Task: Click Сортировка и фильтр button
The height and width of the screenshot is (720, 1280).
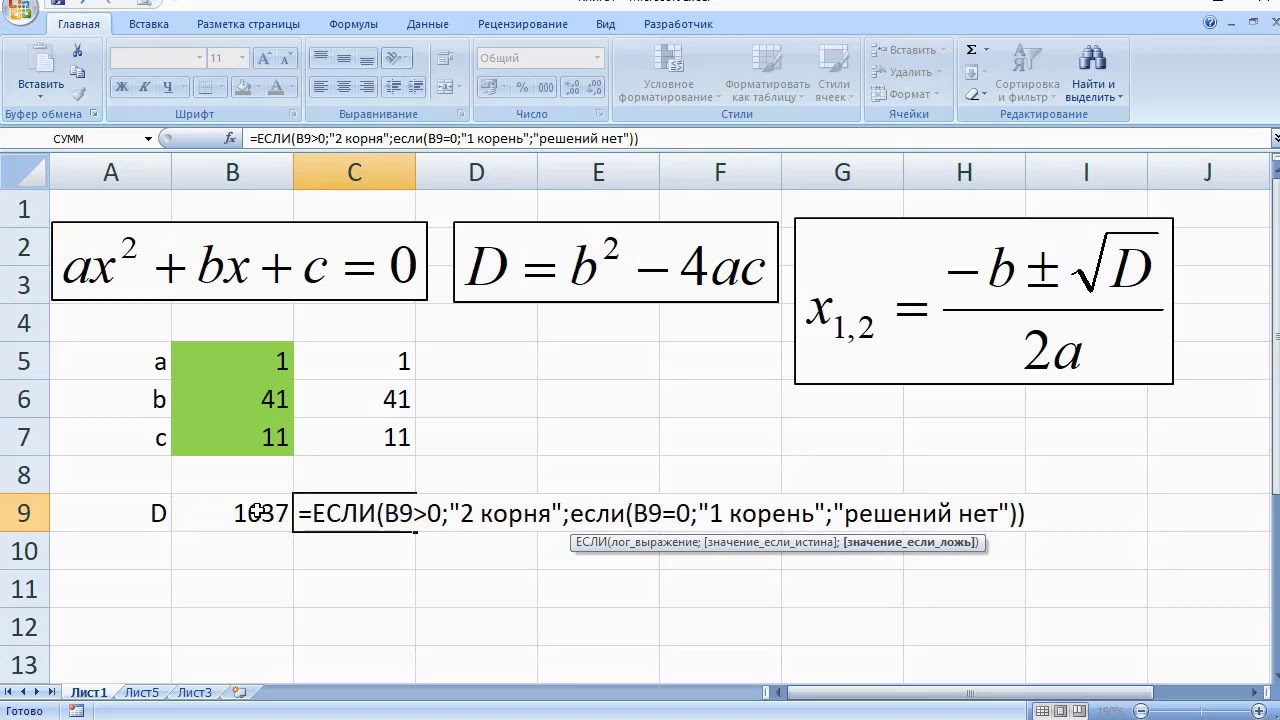Action: 1027,75
